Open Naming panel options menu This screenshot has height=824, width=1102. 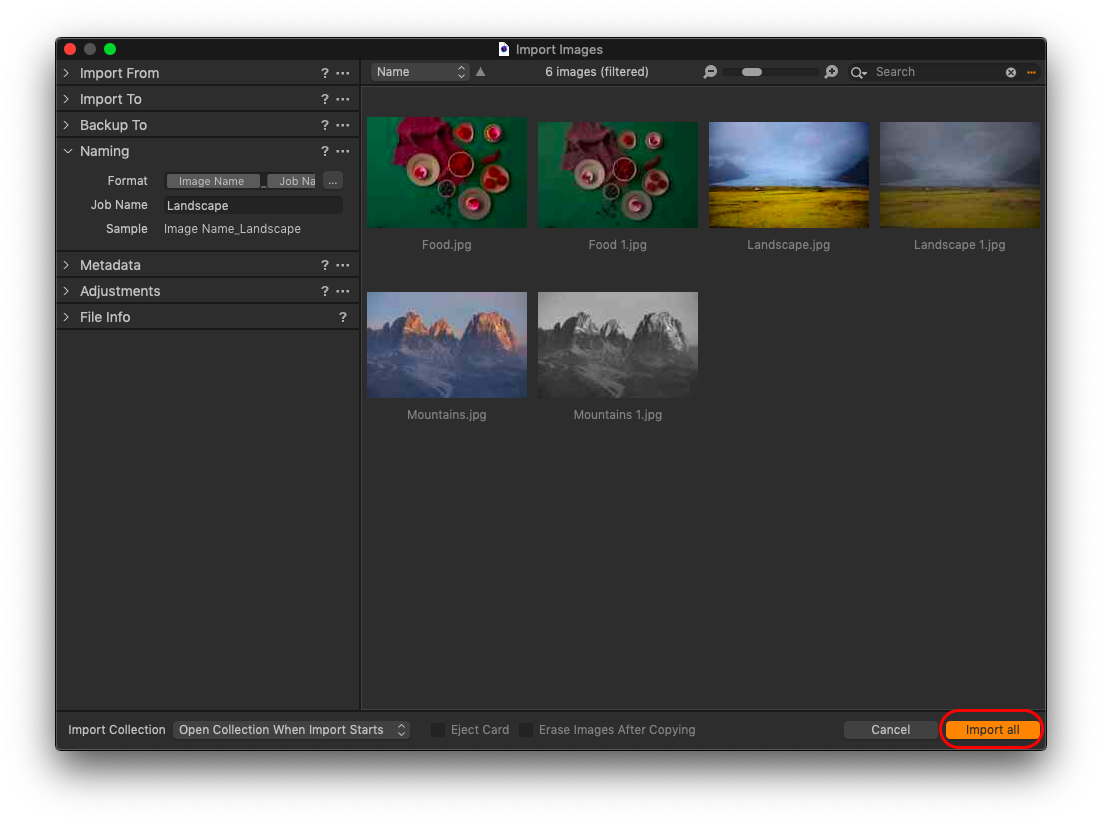click(343, 151)
